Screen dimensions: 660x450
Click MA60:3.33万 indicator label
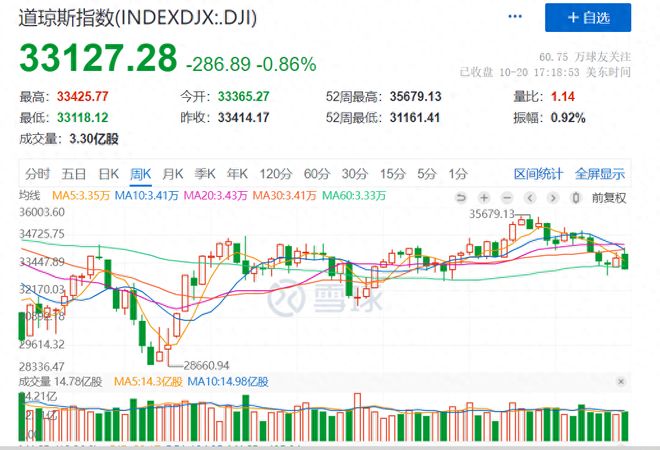click(x=354, y=196)
